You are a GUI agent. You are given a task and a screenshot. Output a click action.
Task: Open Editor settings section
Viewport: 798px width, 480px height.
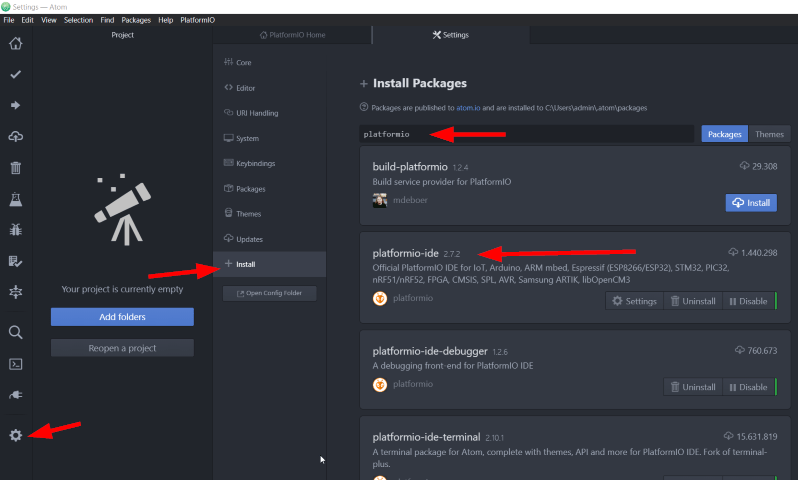[270, 88]
